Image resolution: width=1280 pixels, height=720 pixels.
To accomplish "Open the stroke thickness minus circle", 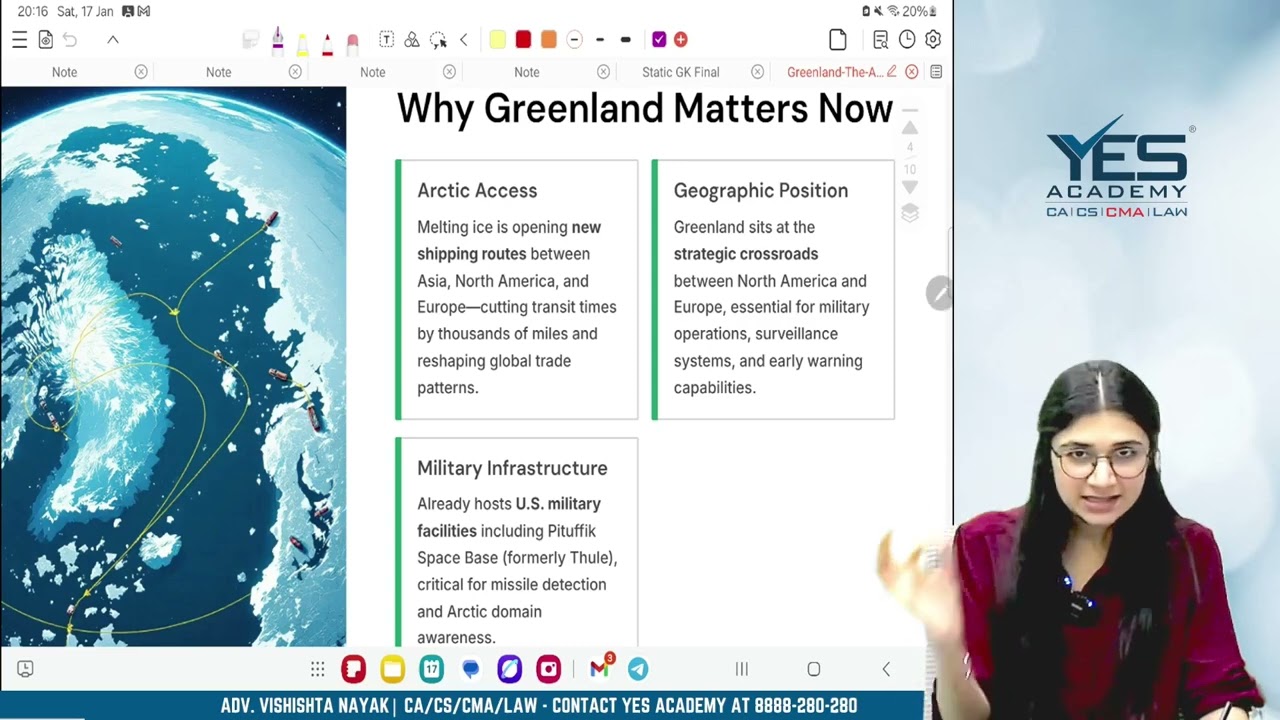I will pyautogui.click(x=574, y=40).
